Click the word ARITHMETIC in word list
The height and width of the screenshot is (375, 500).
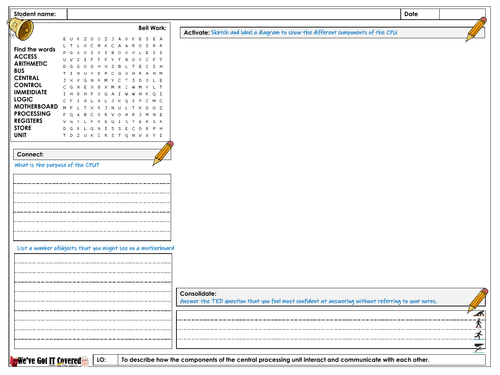(x=30, y=64)
